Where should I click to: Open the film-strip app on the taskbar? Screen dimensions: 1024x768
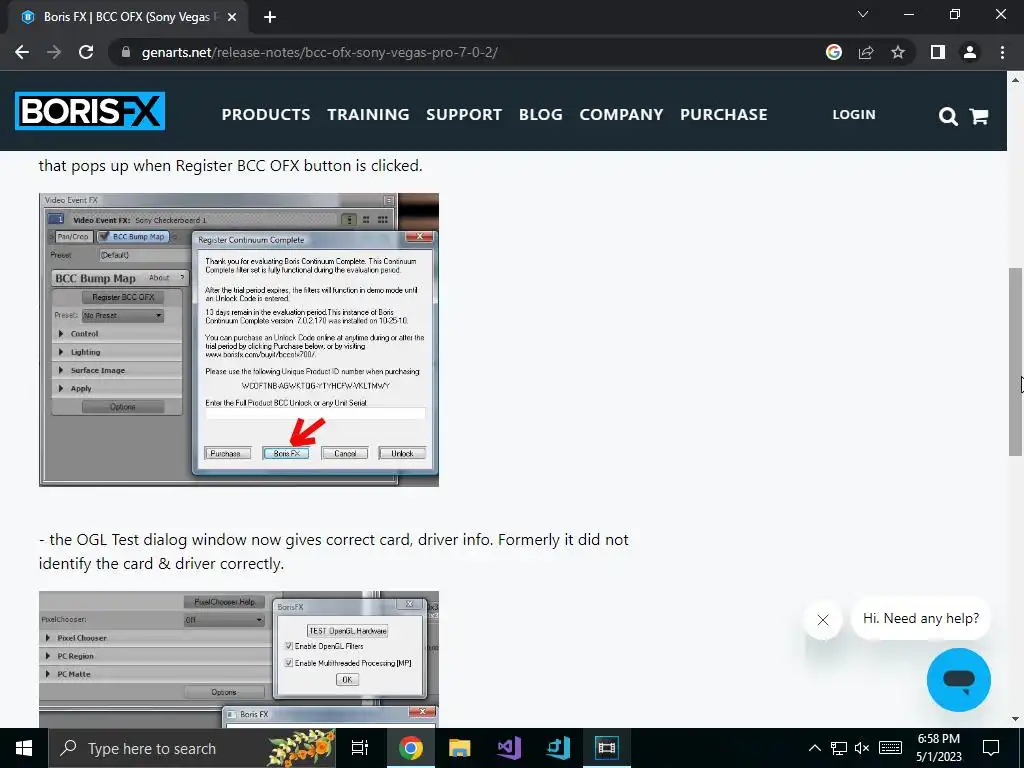point(607,748)
